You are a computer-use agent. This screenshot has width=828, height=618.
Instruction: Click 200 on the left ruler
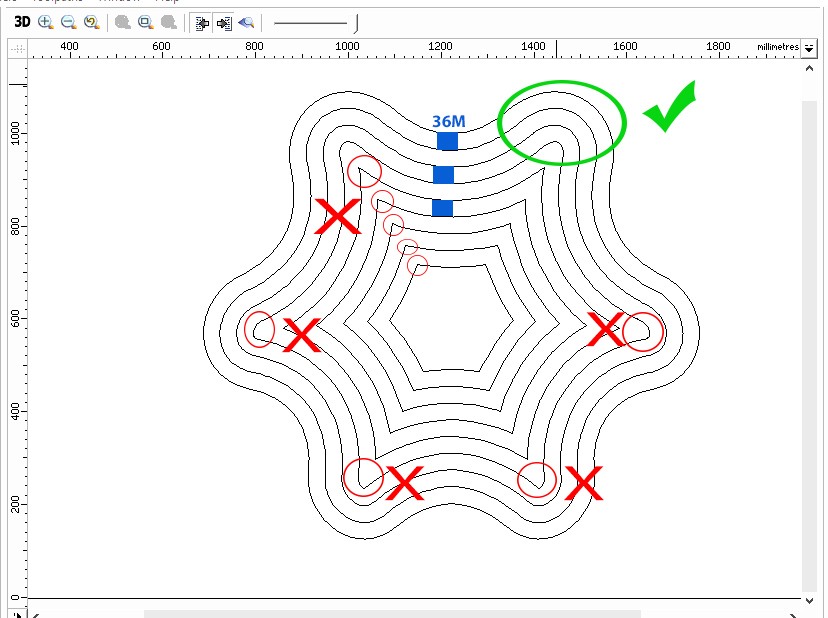pyautogui.click(x=15, y=504)
